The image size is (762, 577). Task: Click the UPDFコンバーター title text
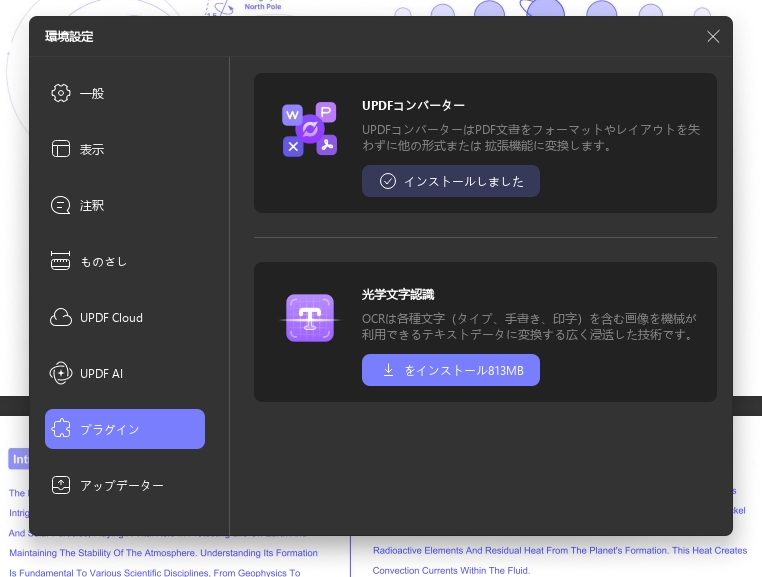click(x=414, y=105)
